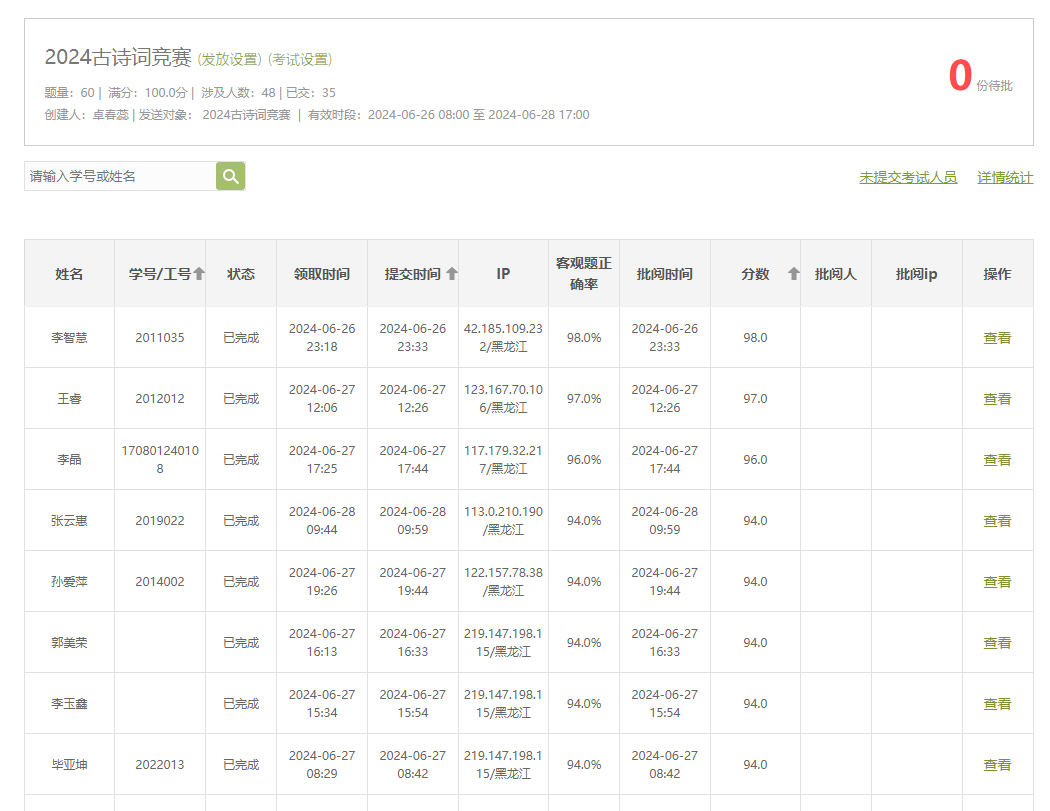Click 查看 for 李智慧
The height and width of the screenshot is (811, 1050).
[997, 338]
